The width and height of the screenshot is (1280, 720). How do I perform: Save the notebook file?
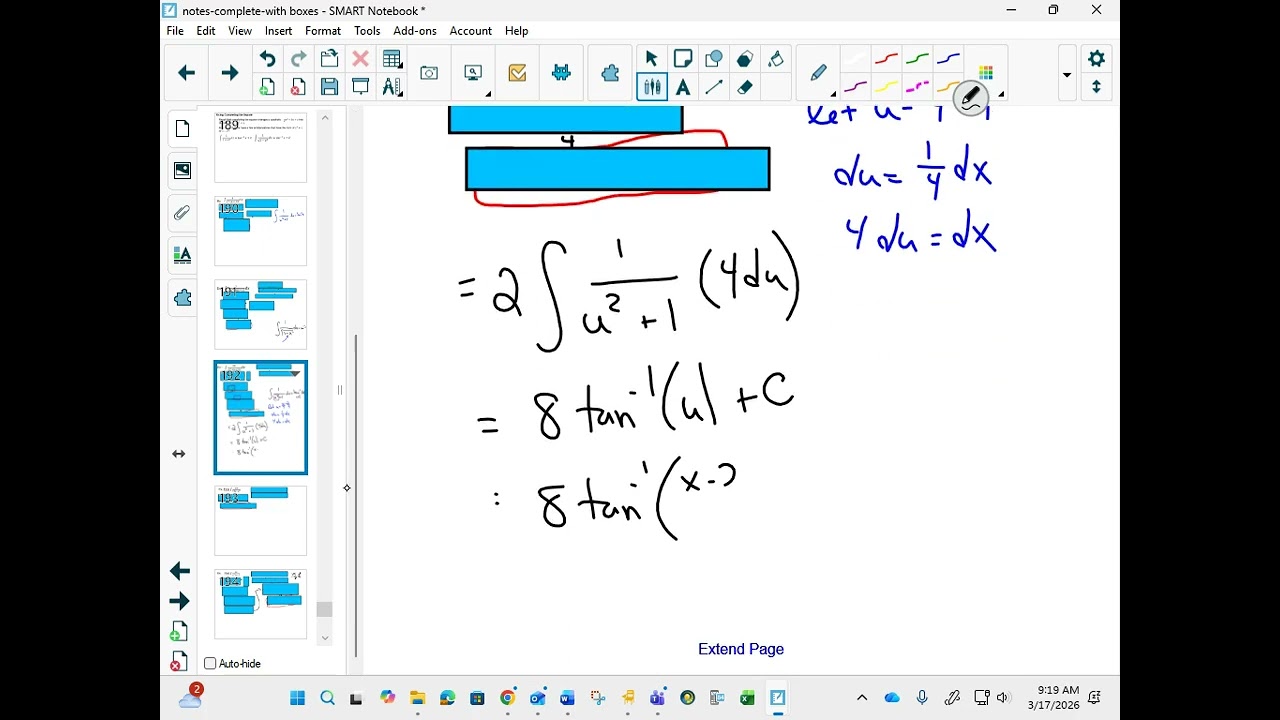click(x=329, y=87)
